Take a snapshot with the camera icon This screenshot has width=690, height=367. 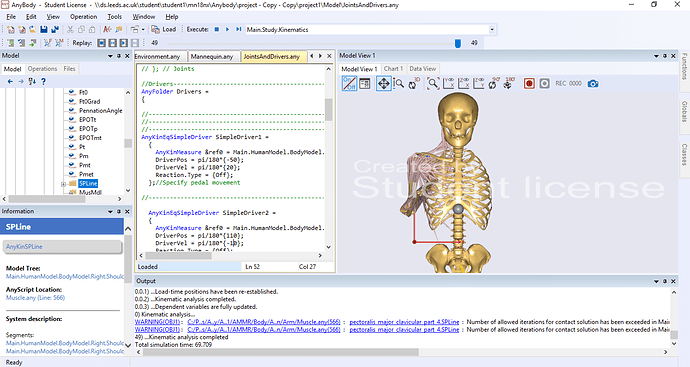coord(593,84)
